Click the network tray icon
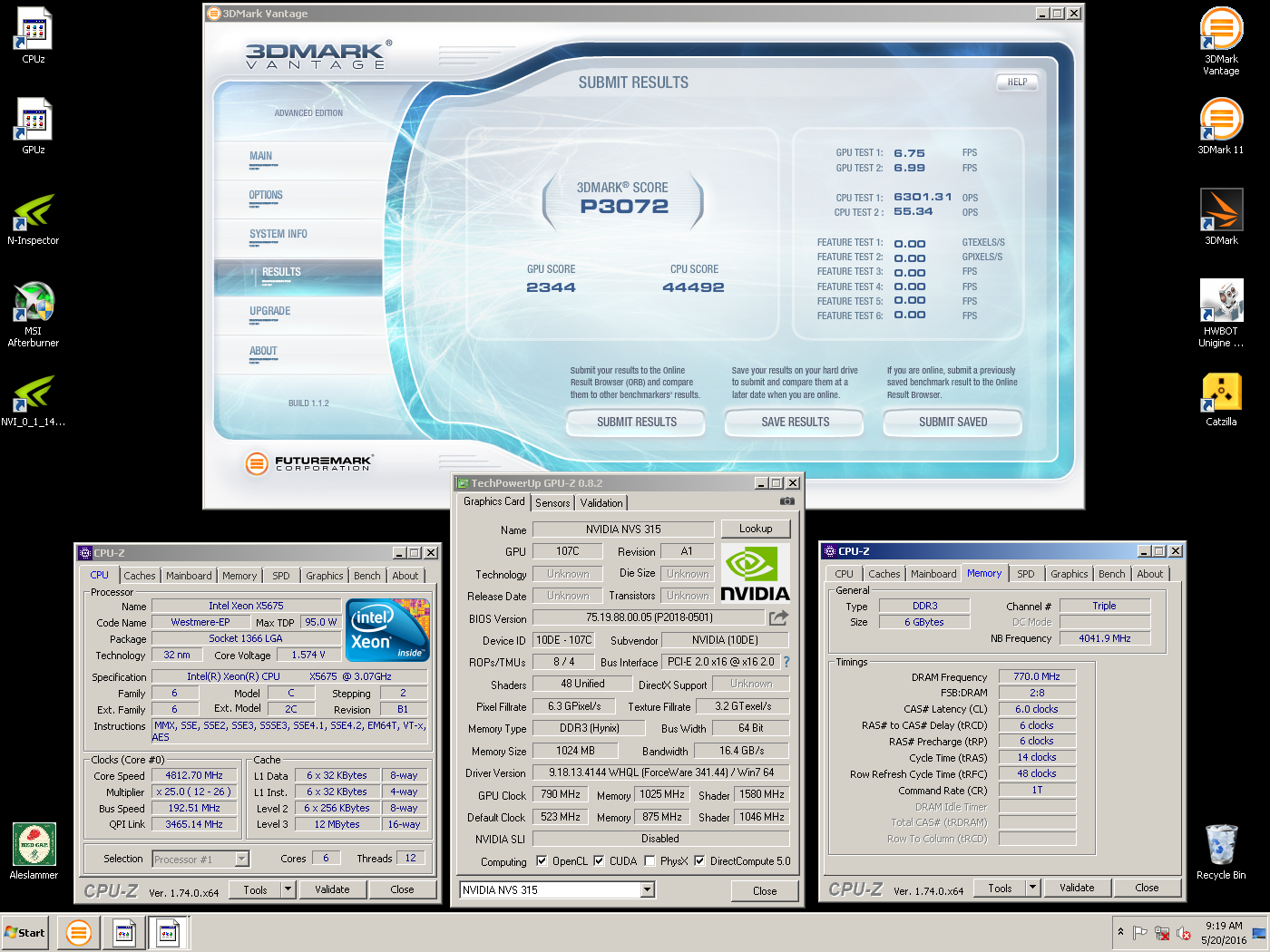Screen dimensions: 1270x952 pos(1162,933)
